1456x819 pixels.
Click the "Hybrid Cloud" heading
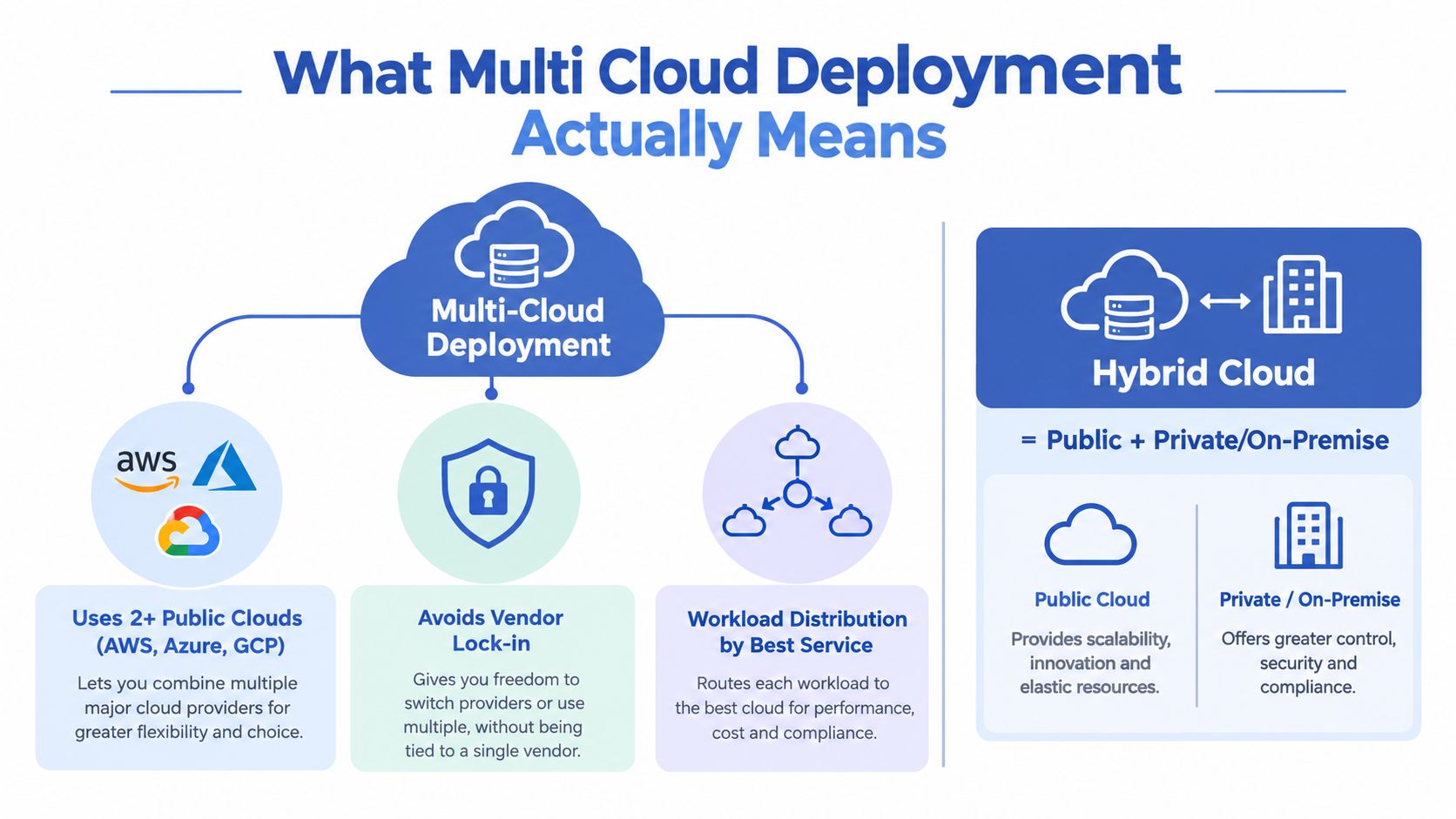pyautogui.click(x=1203, y=373)
